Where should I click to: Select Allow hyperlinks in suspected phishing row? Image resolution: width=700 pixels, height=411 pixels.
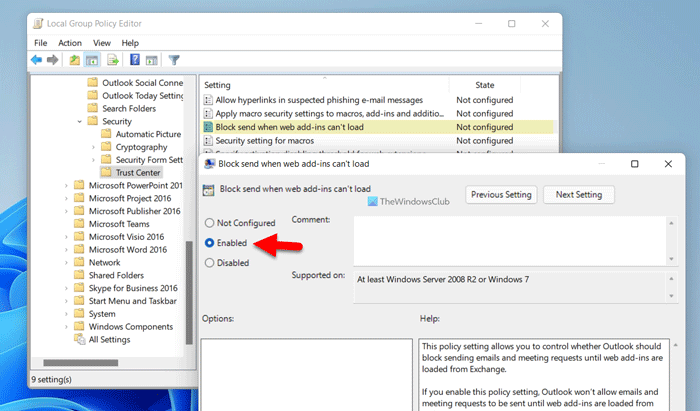tap(378, 100)
